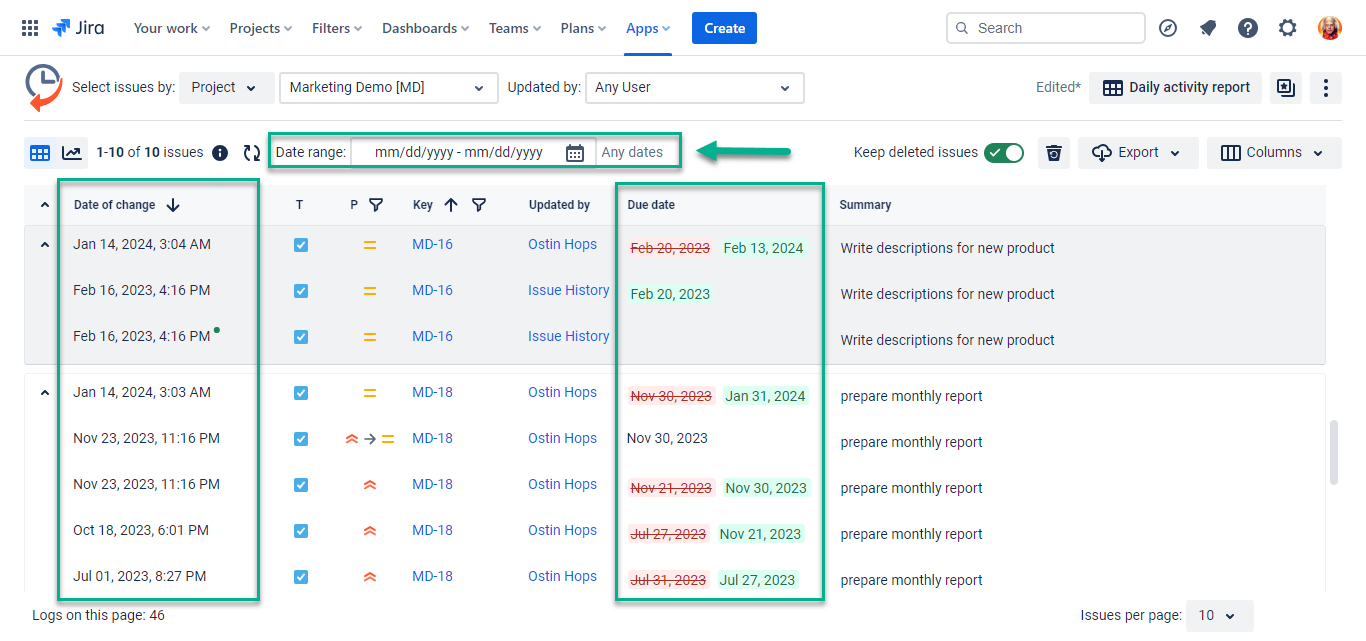The width and height of the screenshot is (1366, 641).
Task: Open the date range calendar picker
Action: tap(575, 151)
